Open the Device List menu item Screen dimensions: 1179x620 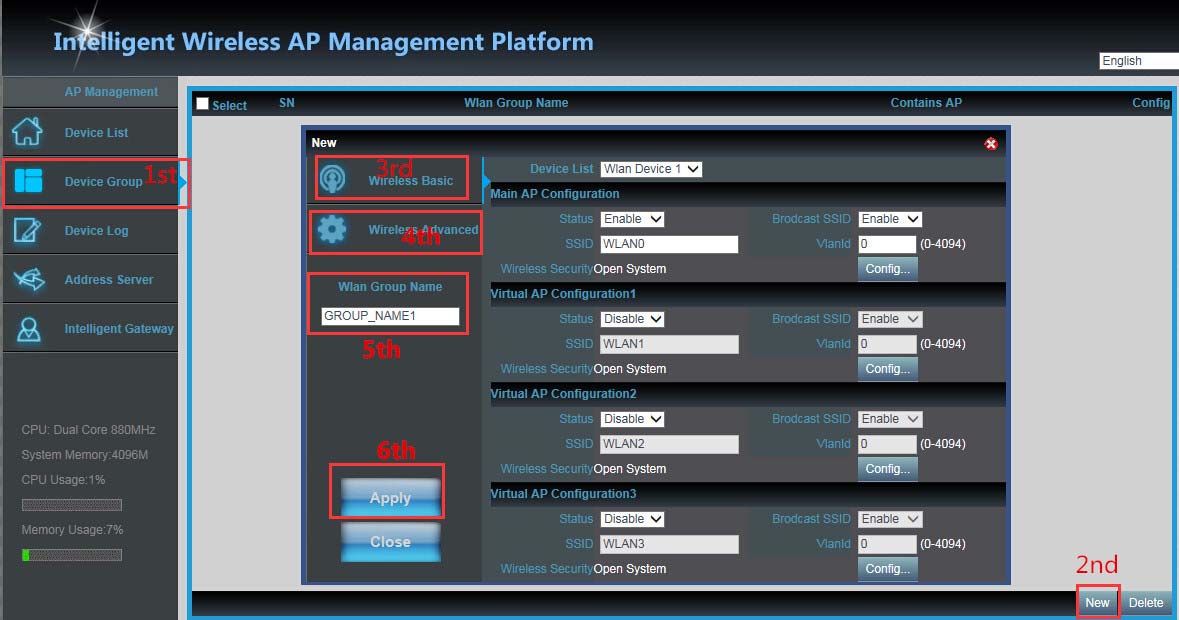coord(90,132)
